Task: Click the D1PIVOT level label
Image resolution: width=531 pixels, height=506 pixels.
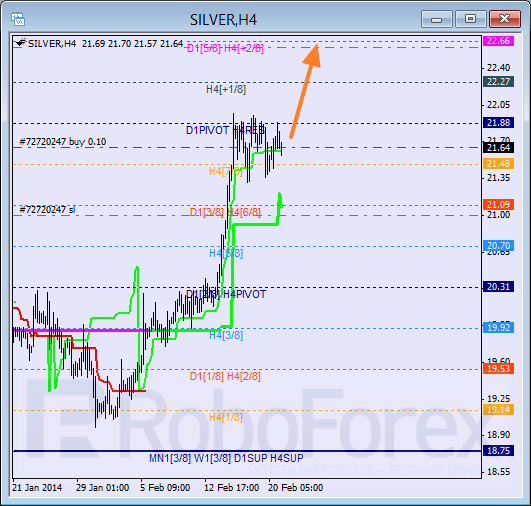Action: click(x=208, y=130)
